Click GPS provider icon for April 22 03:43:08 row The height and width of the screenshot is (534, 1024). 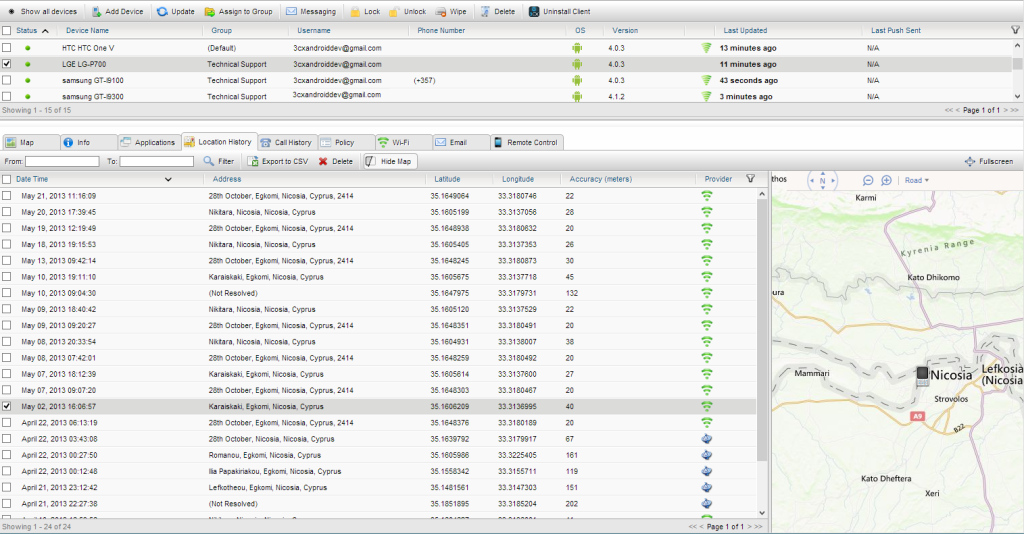coord(707,439)
